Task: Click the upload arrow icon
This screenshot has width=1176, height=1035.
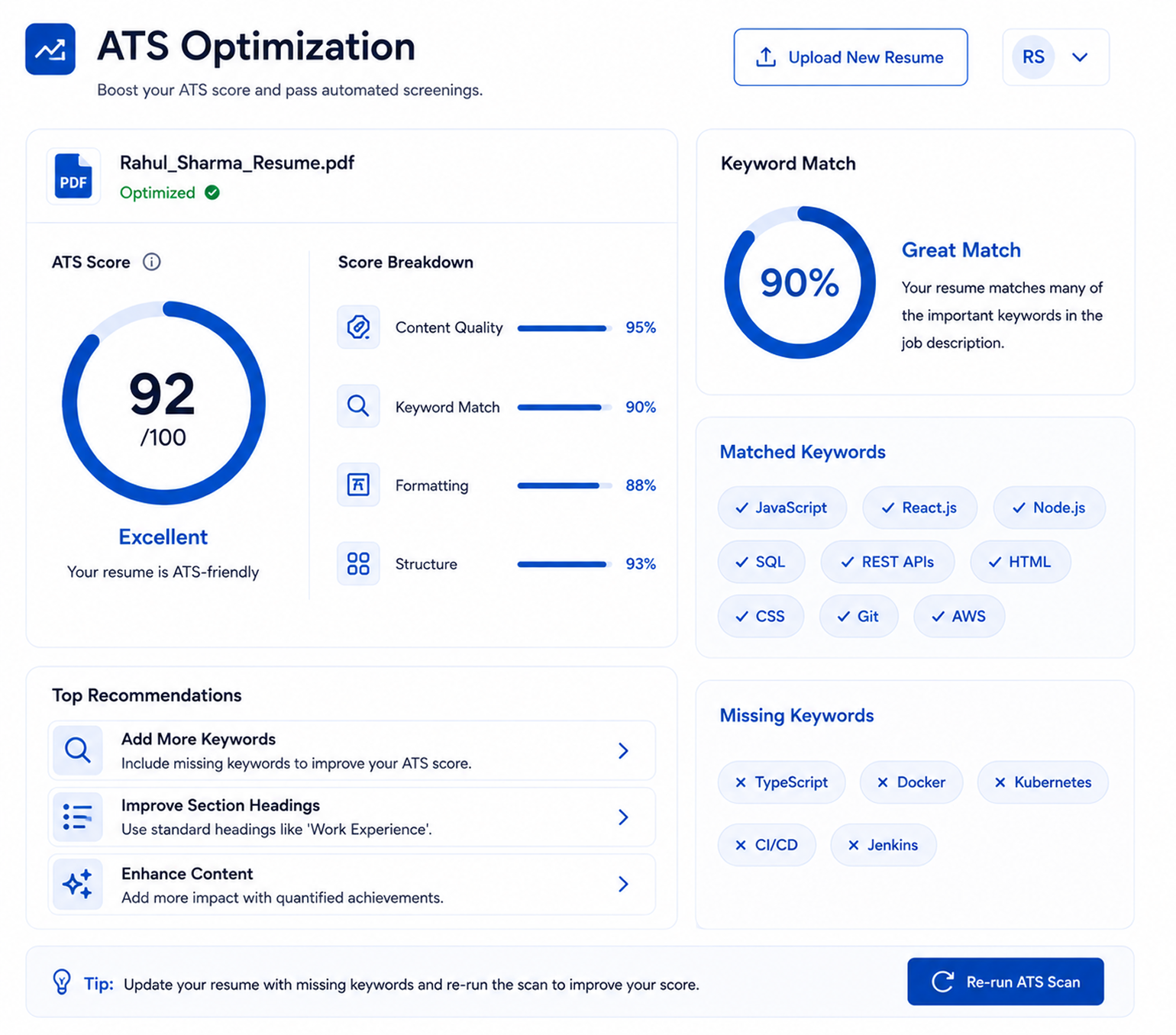Action: [766, 57]
